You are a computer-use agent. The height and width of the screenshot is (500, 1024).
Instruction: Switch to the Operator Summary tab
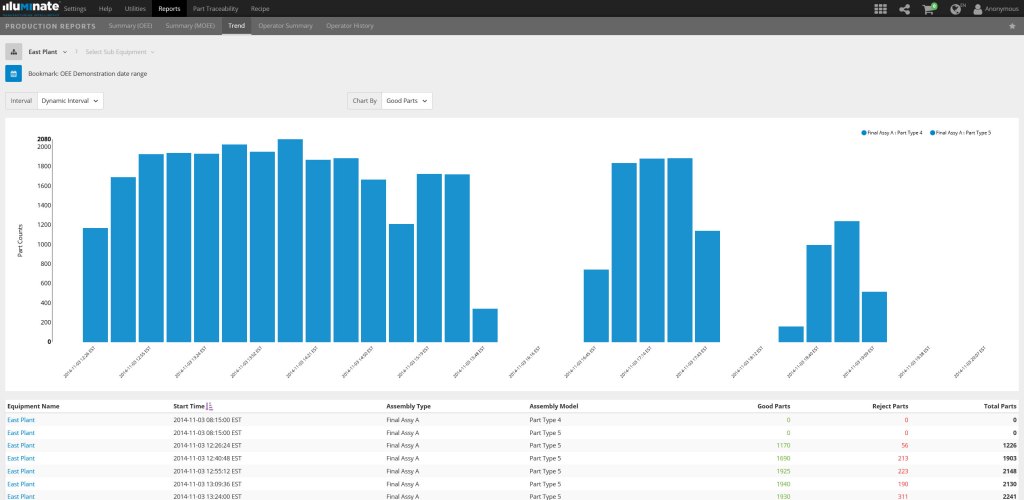[285, 26]
